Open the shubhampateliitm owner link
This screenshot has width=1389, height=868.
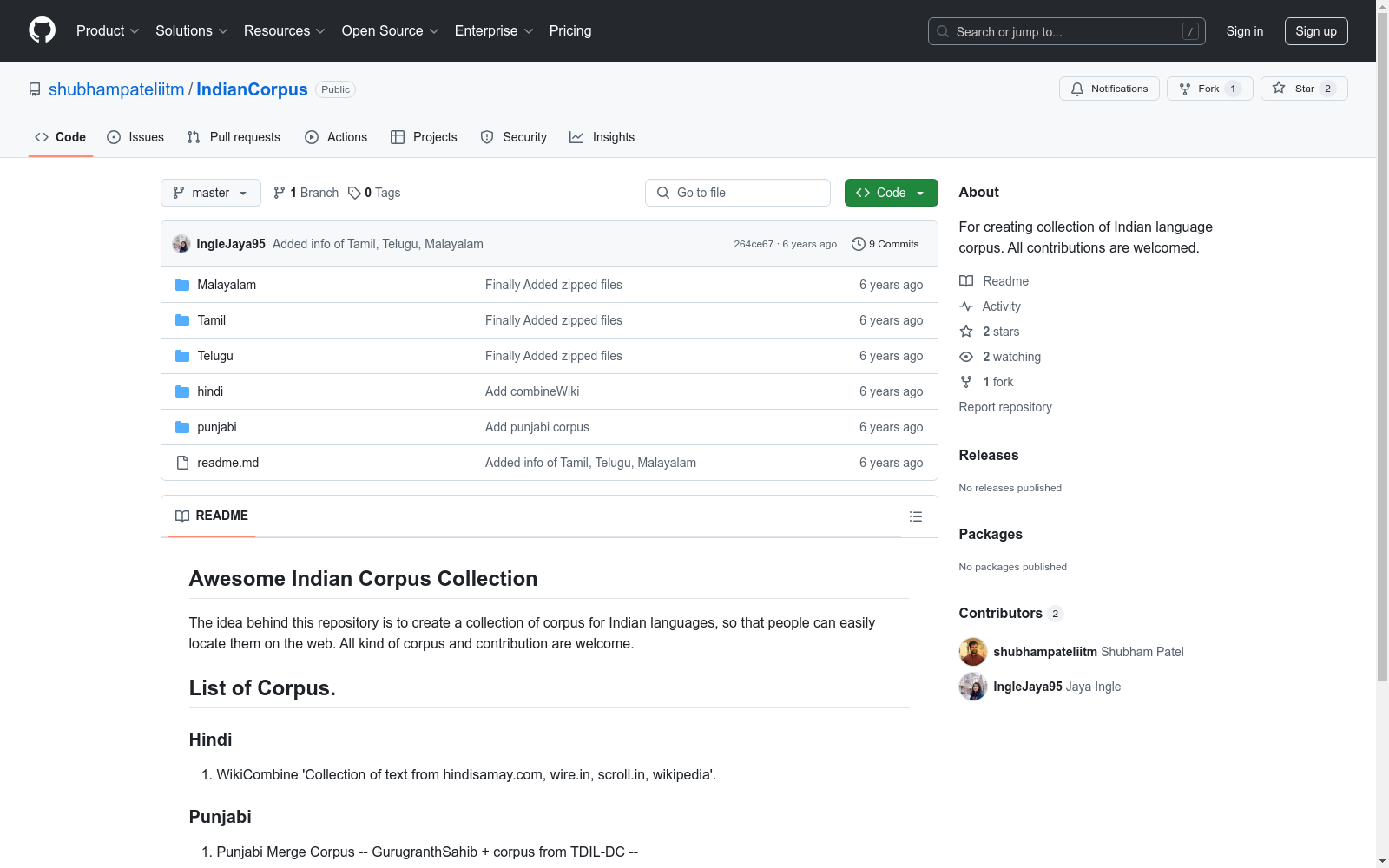click(116, 89)
